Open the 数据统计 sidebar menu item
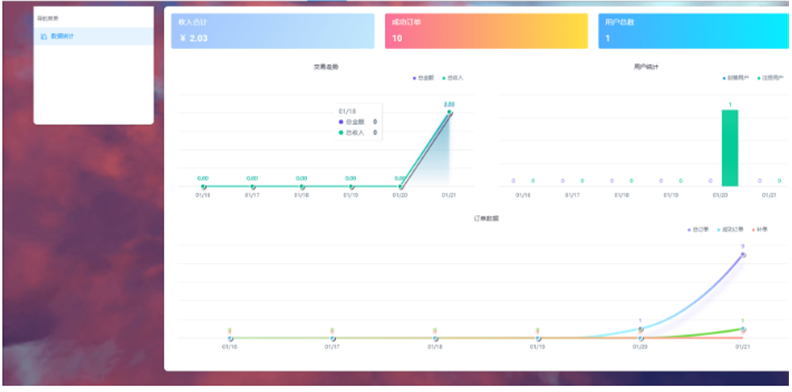 coord(93,36)
